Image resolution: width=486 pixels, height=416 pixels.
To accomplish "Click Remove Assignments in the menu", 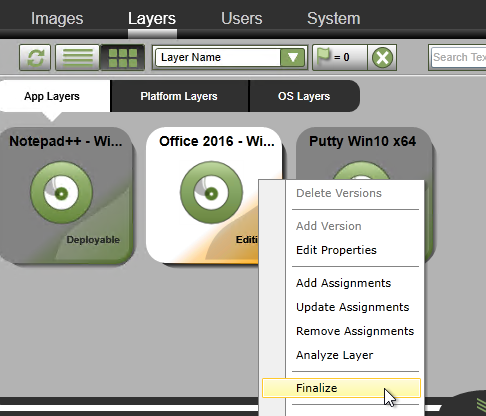I will click(355, 331).
